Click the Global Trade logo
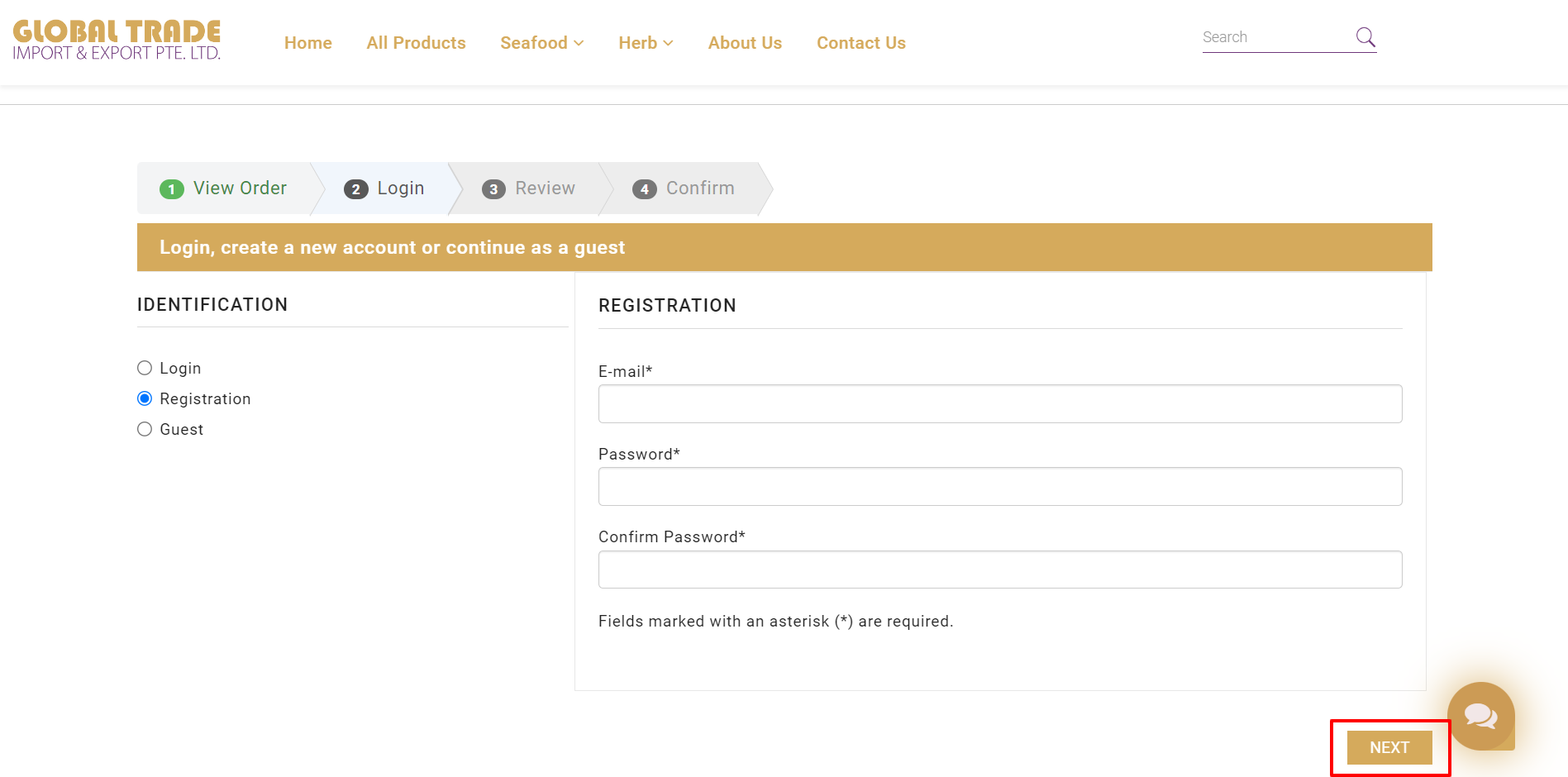Image resolution: width=1568 pixels, height=777 pixels. 117,41
